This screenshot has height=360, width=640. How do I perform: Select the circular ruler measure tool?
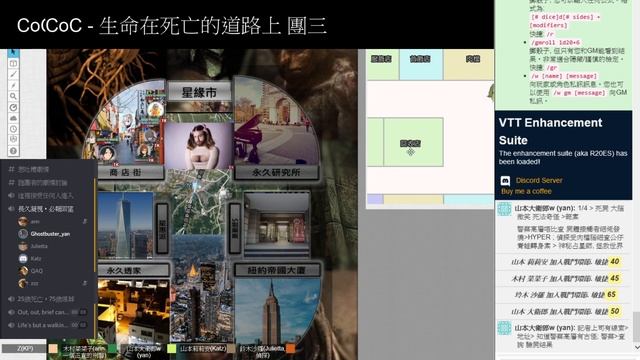[x=13, y=107]
